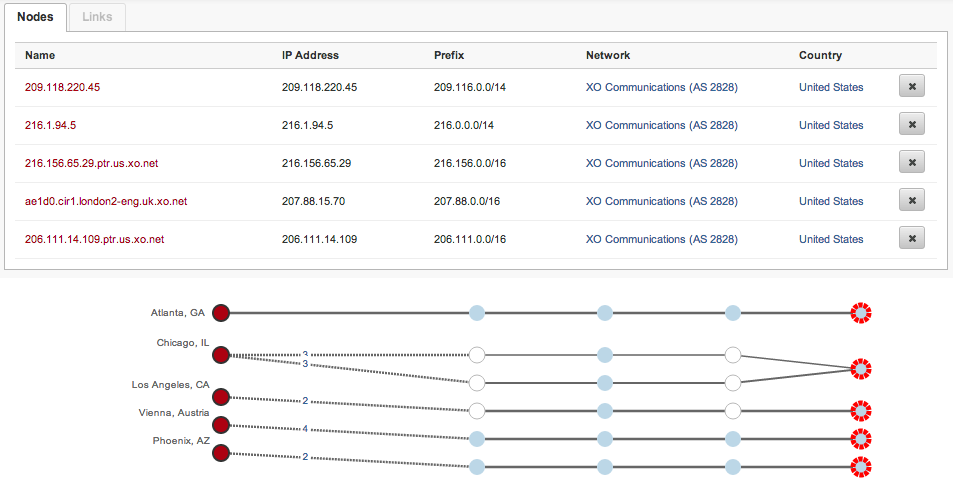Delete the london2-eng.uk.xo.net node
The image size is (953, 502).
[x=911, y=201]
